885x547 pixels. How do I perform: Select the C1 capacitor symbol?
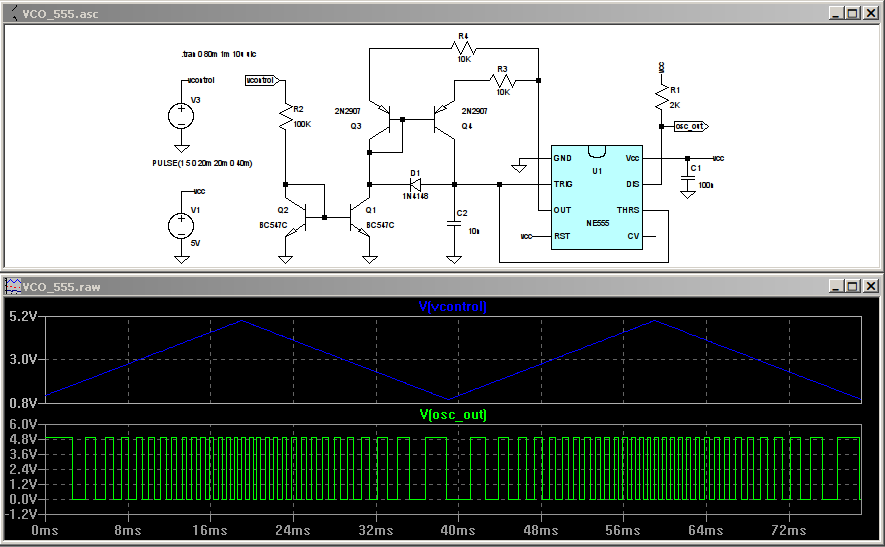coord(687,178)
